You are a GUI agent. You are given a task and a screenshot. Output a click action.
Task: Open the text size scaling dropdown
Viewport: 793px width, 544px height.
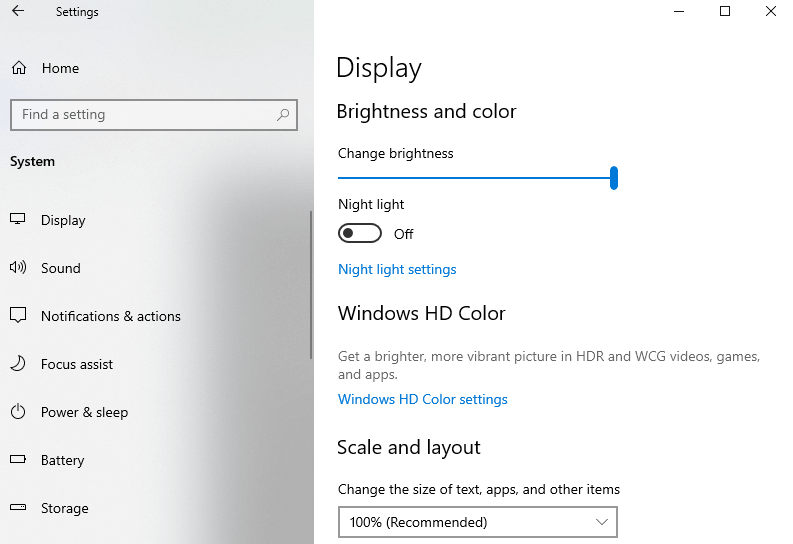point(477,522)
